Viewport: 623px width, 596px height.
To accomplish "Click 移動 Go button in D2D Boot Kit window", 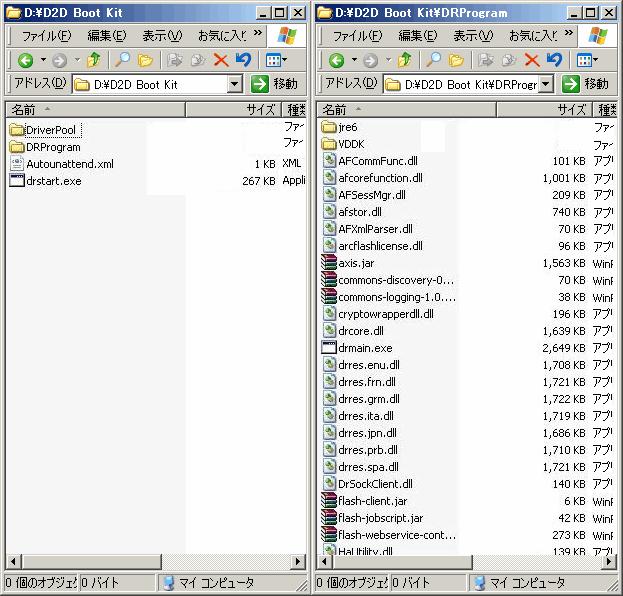I will [x=275, y=84].
